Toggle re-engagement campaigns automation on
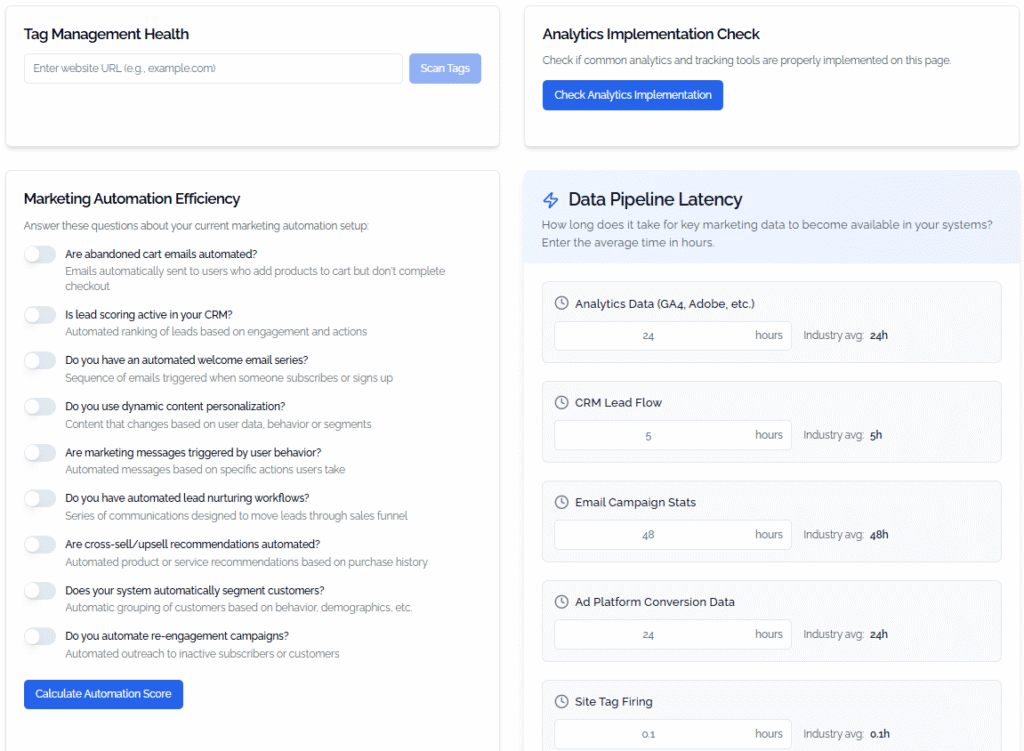This screenshot has height=751, width=1024. tap(40, 636)
